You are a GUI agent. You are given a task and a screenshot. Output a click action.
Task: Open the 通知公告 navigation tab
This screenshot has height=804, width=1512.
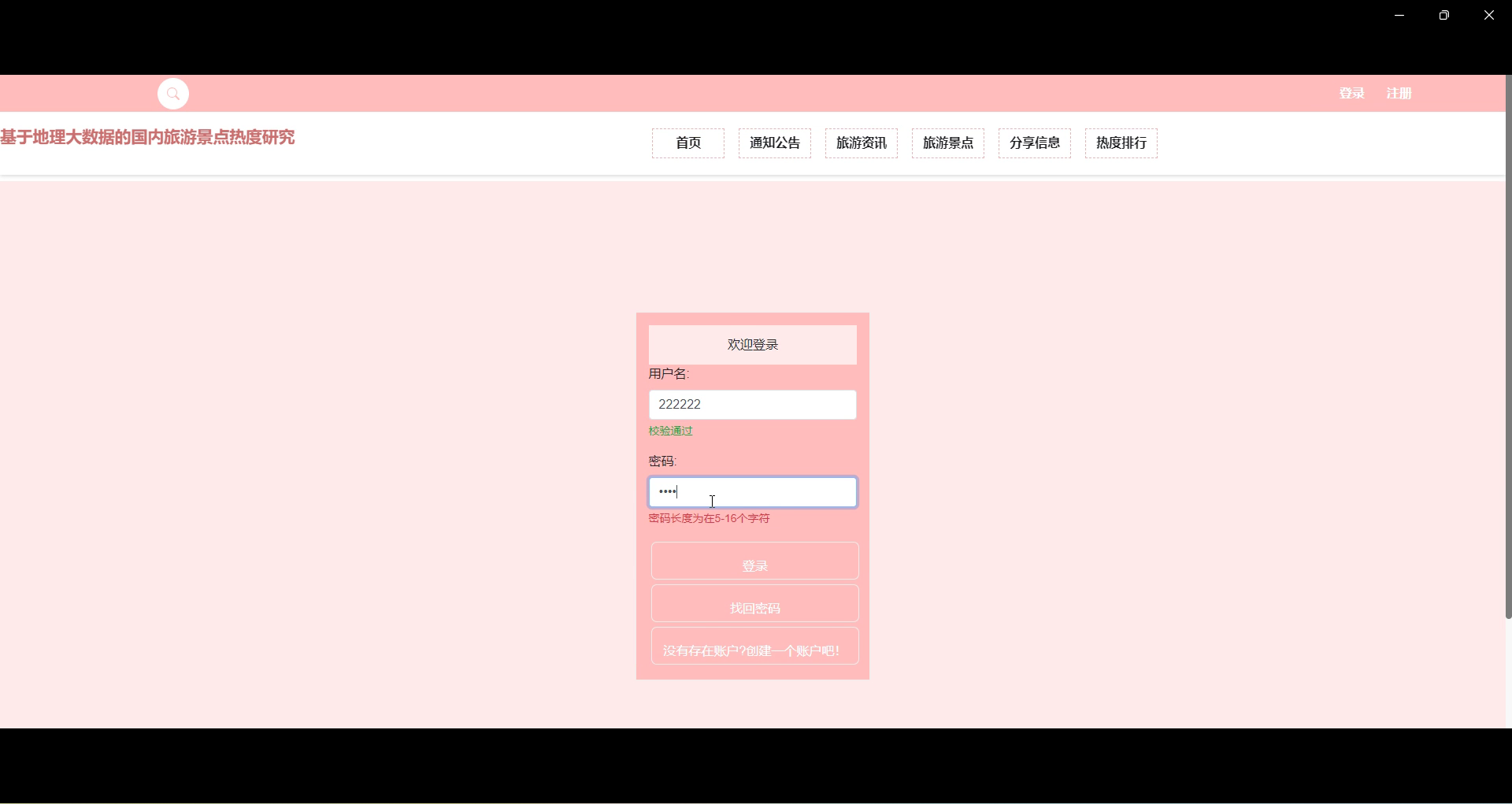click(x=775, y=143)
